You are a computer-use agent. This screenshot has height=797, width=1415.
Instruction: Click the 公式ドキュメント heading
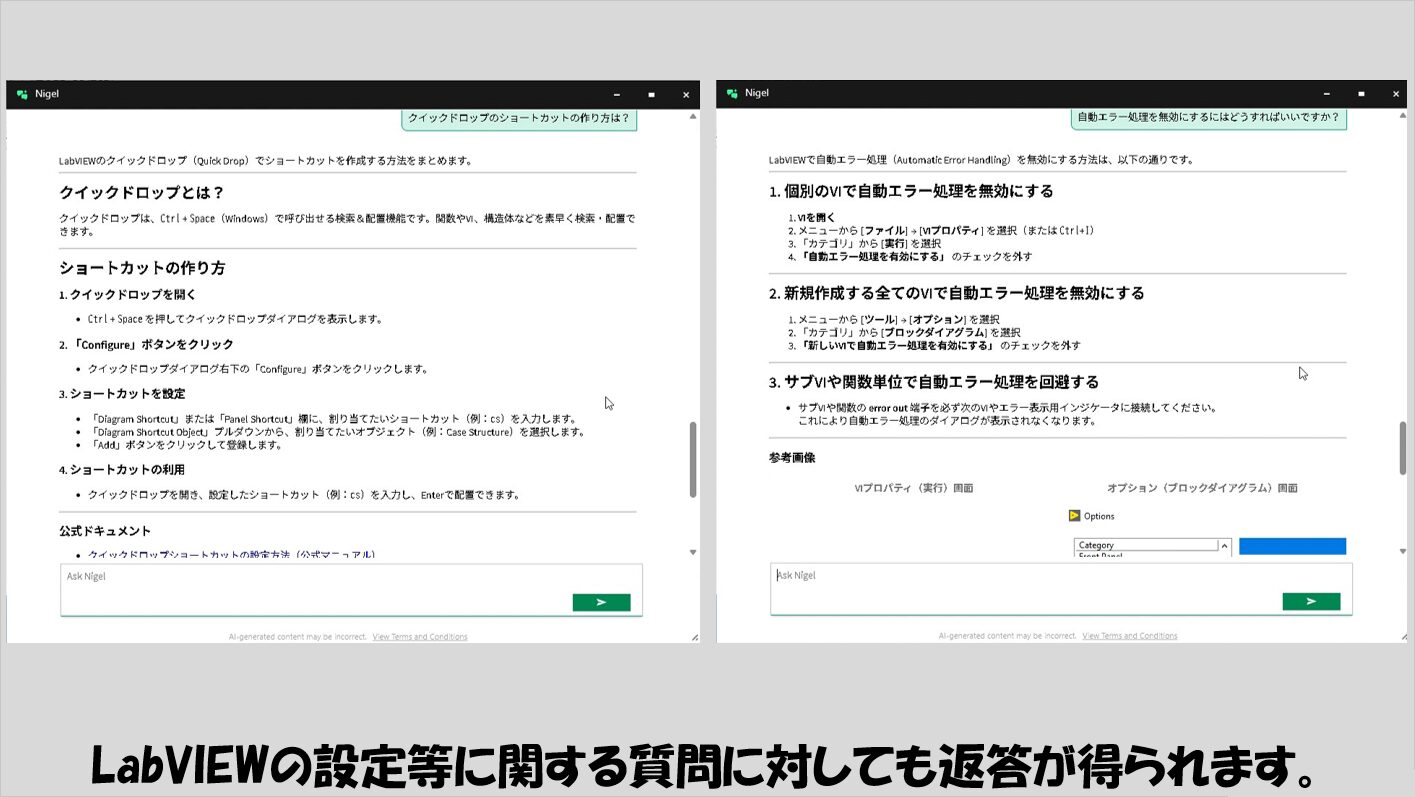pos(105,531)
